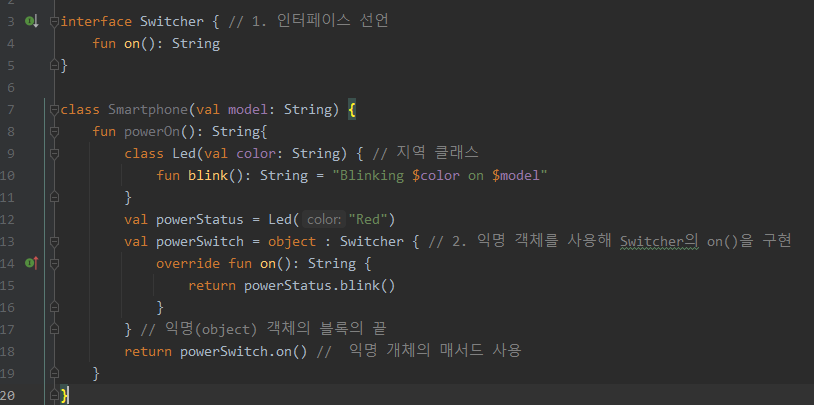The height and width of the screenshot is (405, 814).
Task: Click the $model template variable in string
Action: 515,176
